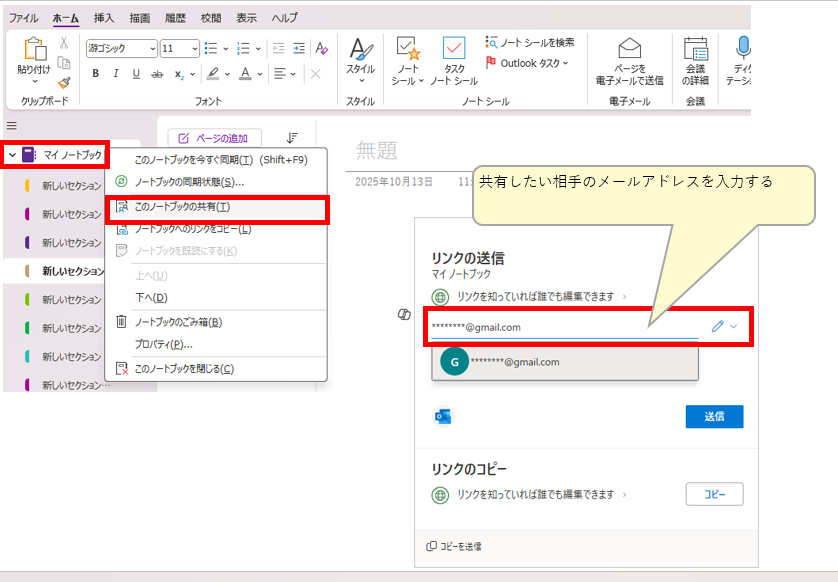The height and width of the screenshot is (582, 838).
Task: Toggle underline text formatting
Action: pyautogui.click(x=135, y=74)
